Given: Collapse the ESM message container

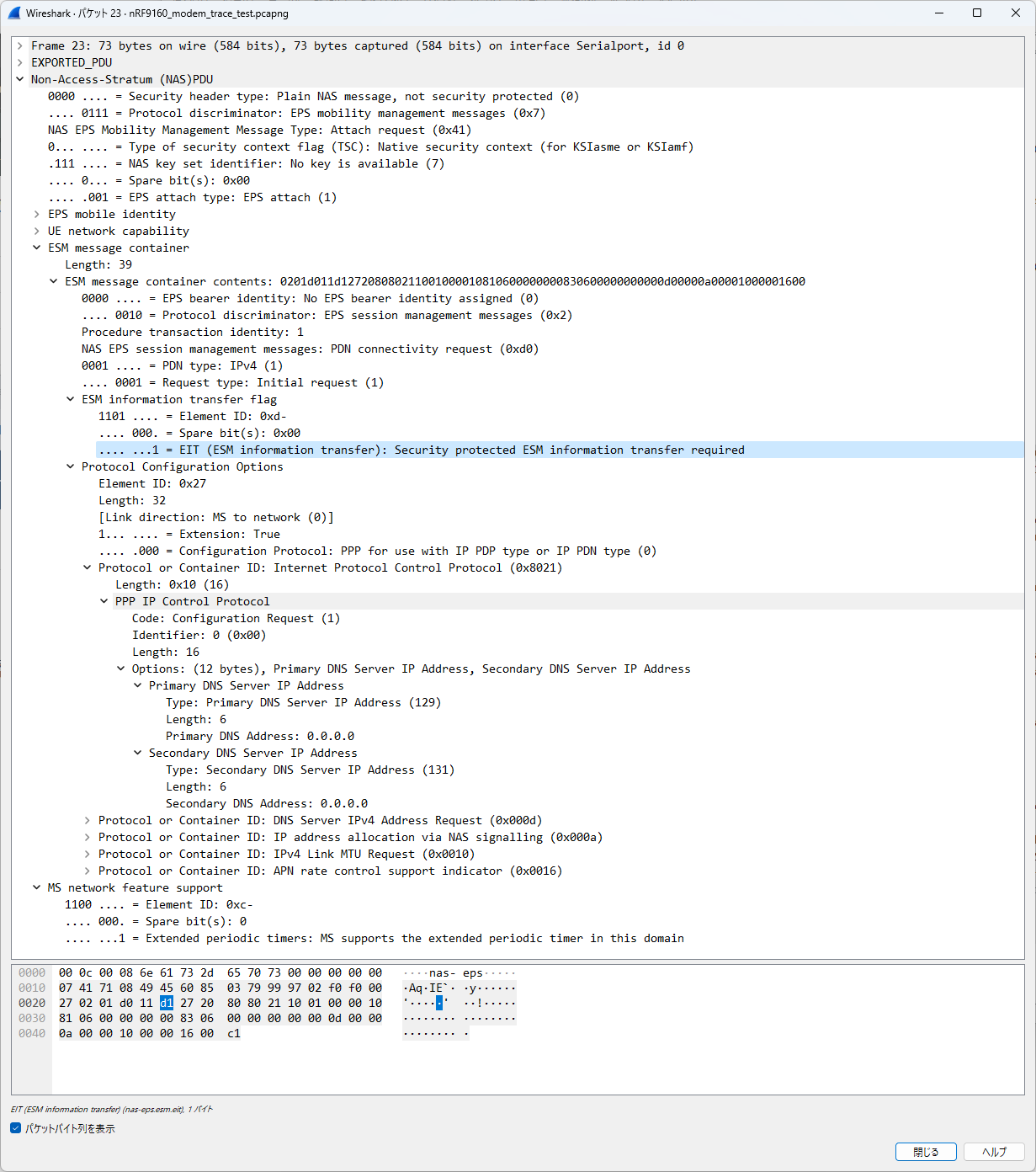Looking at the screenshot, I should tap(37, 248).
